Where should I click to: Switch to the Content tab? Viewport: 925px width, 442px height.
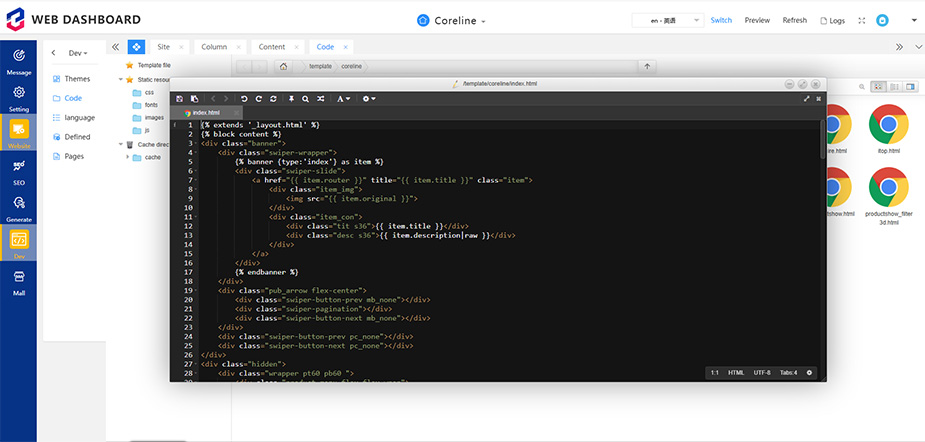(271, 47)
